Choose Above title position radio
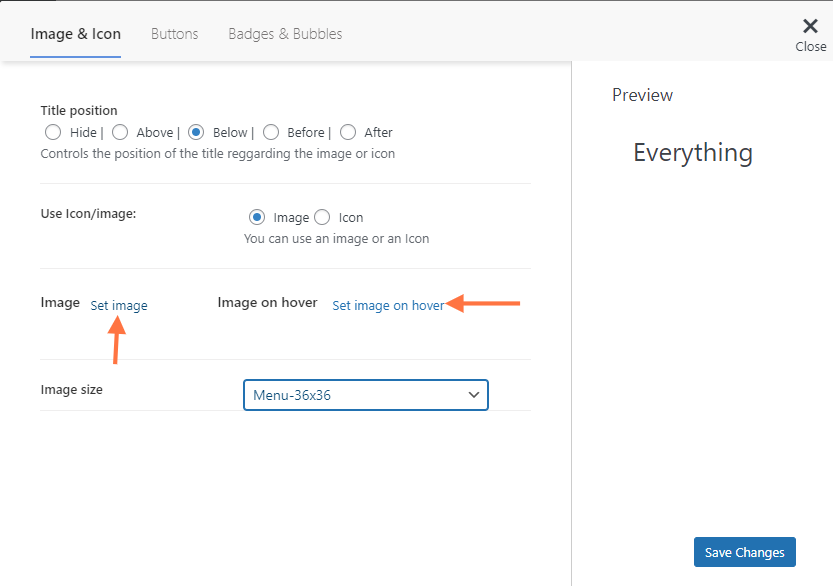This screenshot has height=586, width=833. (120, 132)
